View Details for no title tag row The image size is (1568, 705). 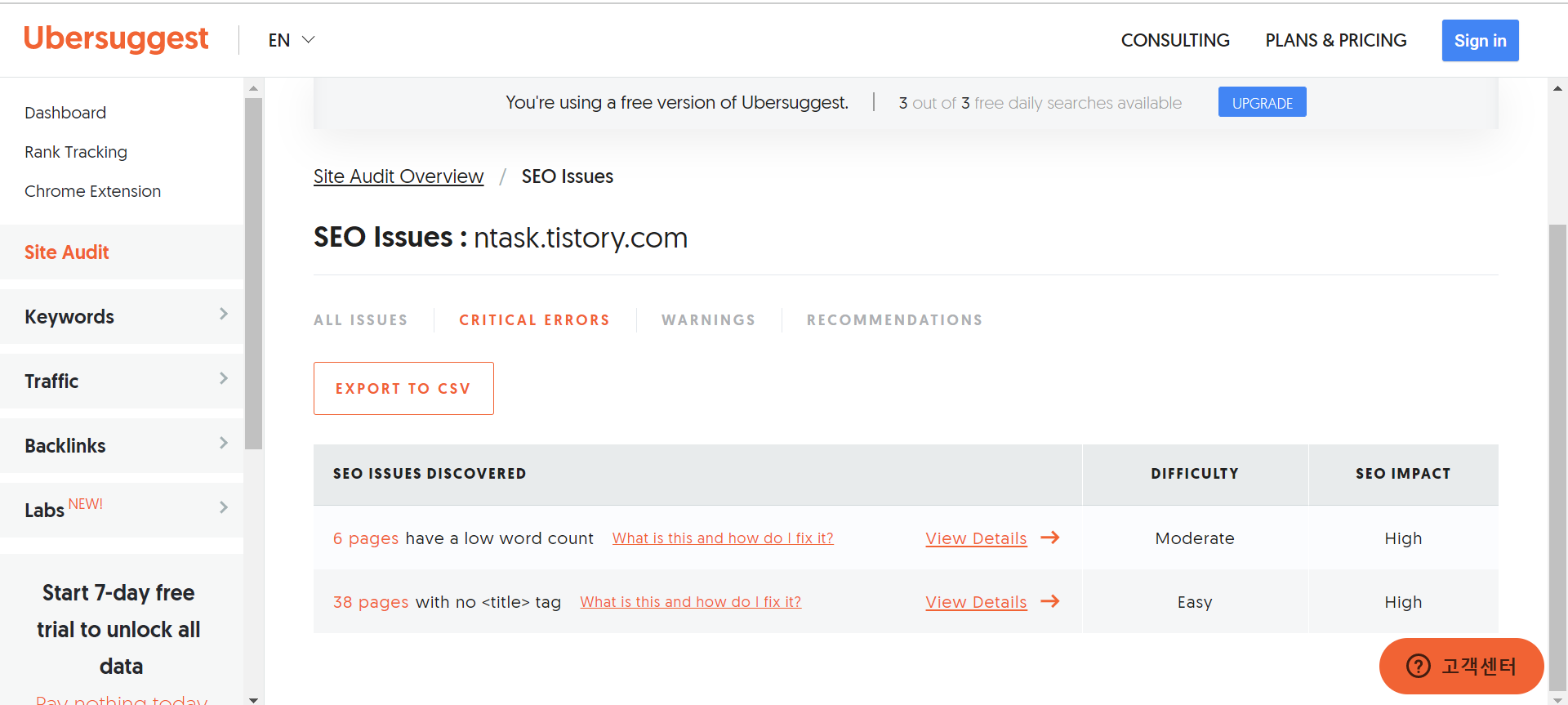point(976,602)
